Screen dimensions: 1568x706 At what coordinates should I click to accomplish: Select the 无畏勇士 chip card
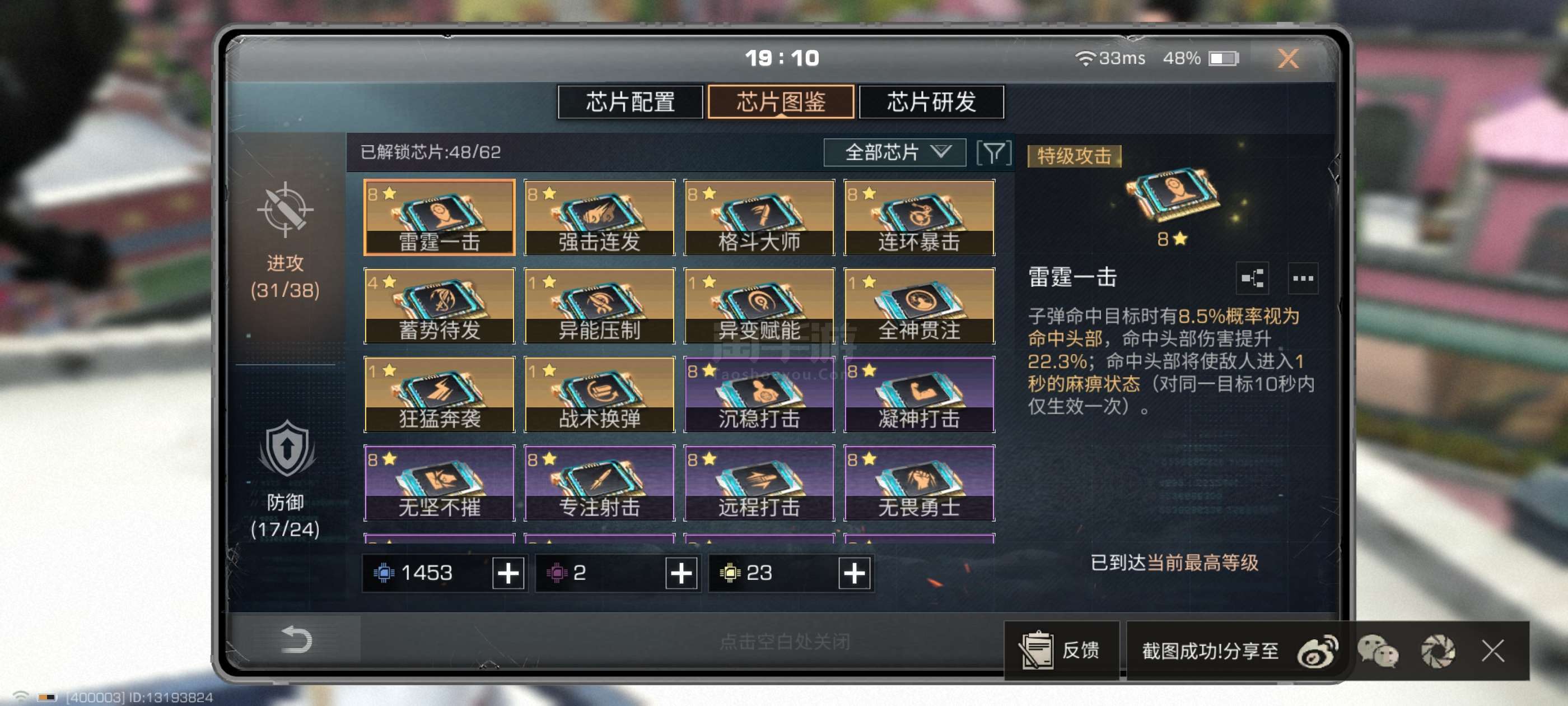click(x=919, y=482)
